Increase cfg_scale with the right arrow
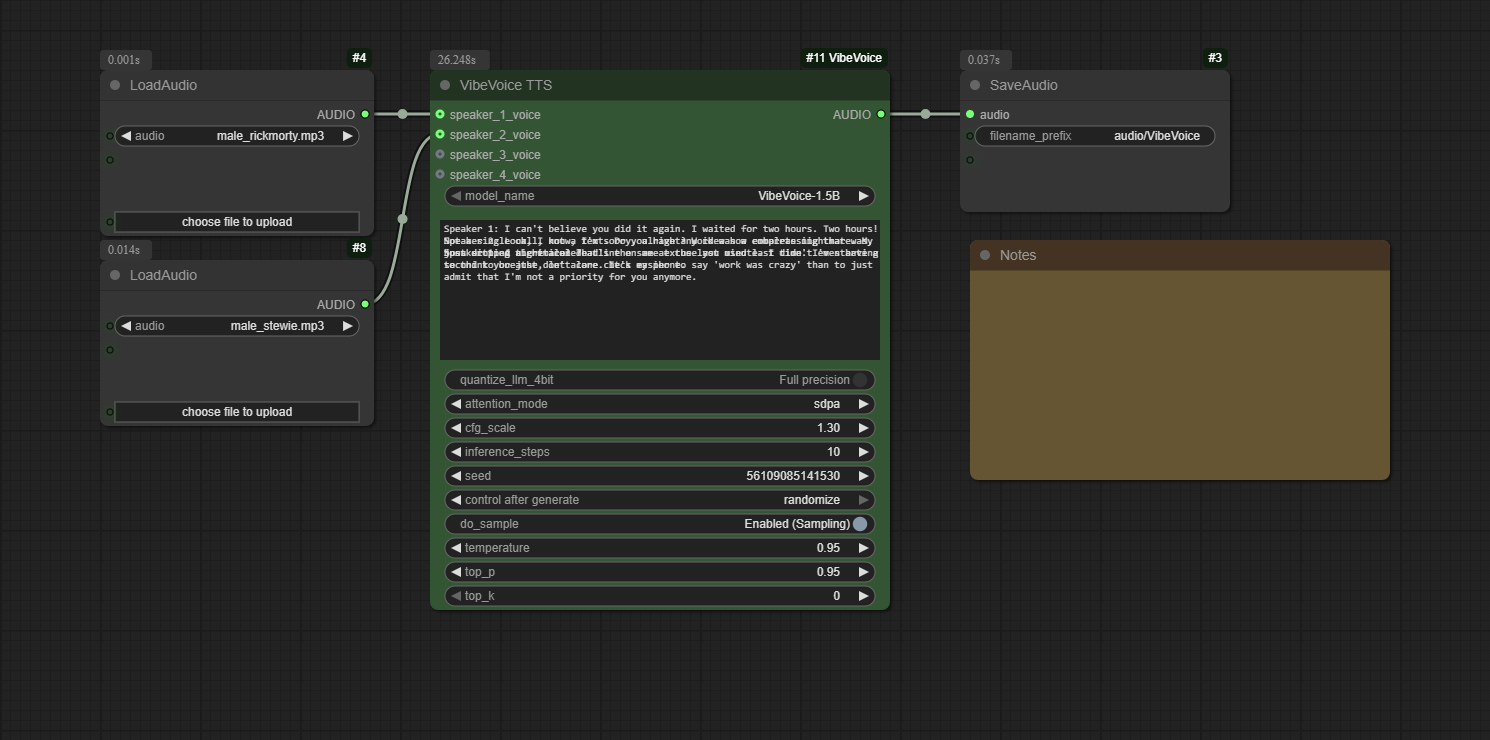1490x740 pixels. [x=863, y=428]
